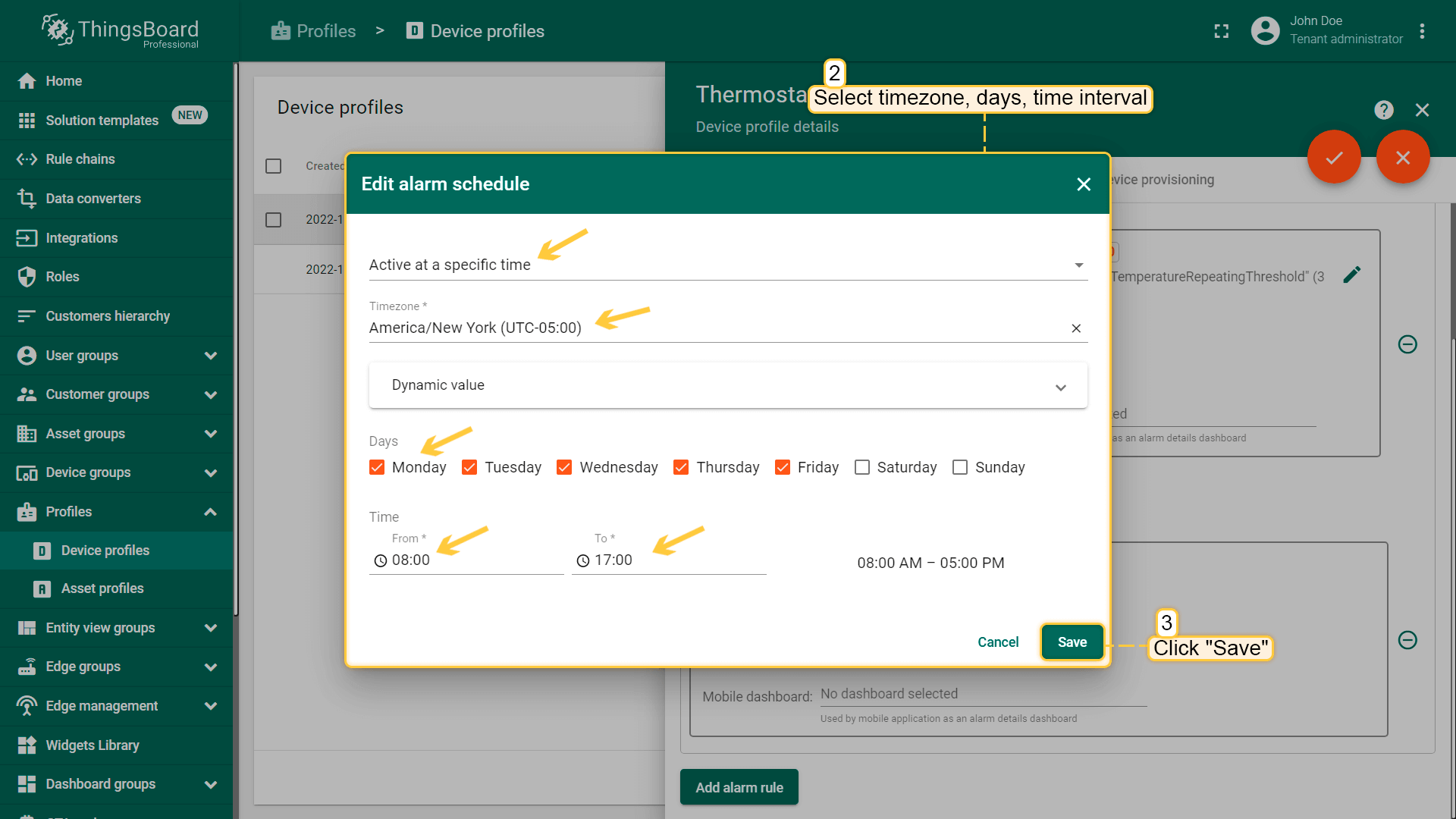
Task: Click the Data converters icon
Action: pos(27,199)
